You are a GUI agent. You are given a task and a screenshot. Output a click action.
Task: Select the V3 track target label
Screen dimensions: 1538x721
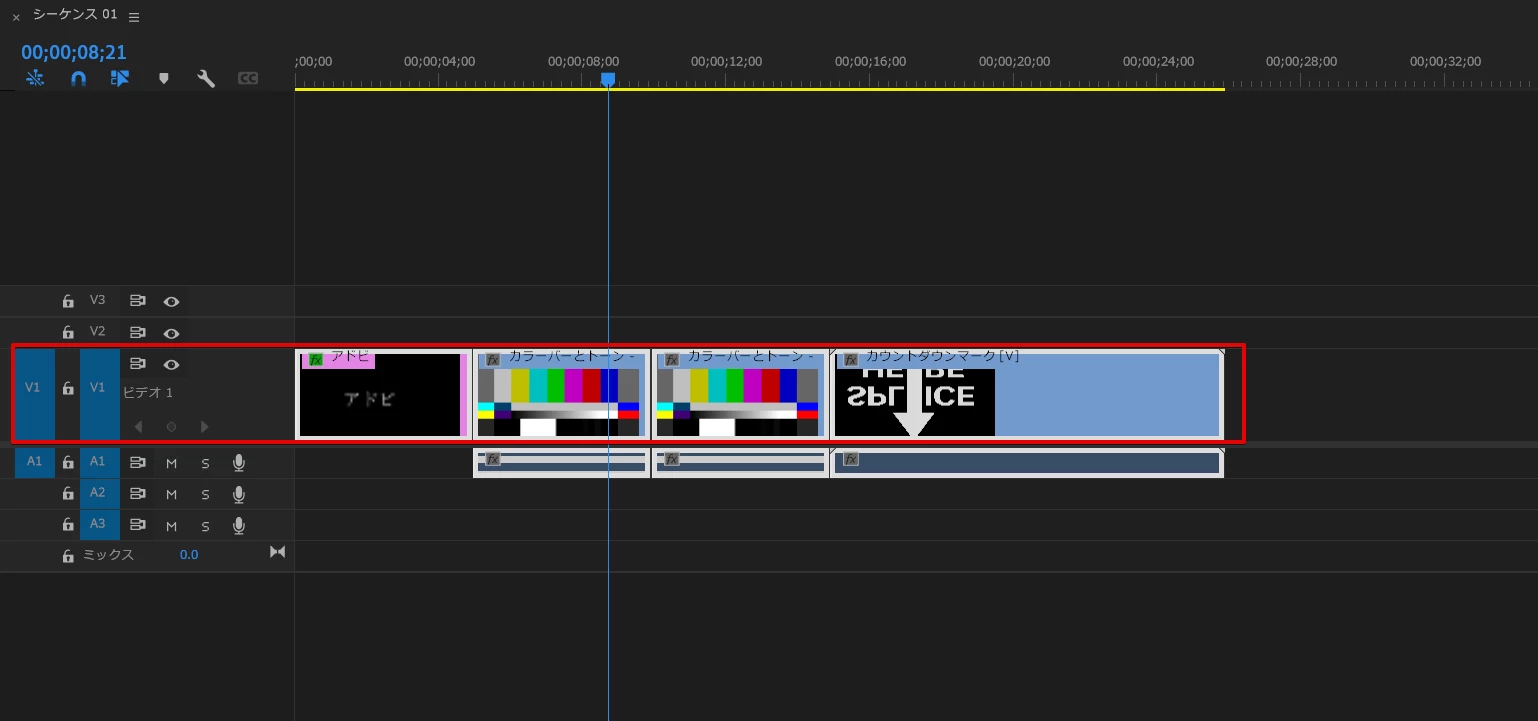[97, 300]
